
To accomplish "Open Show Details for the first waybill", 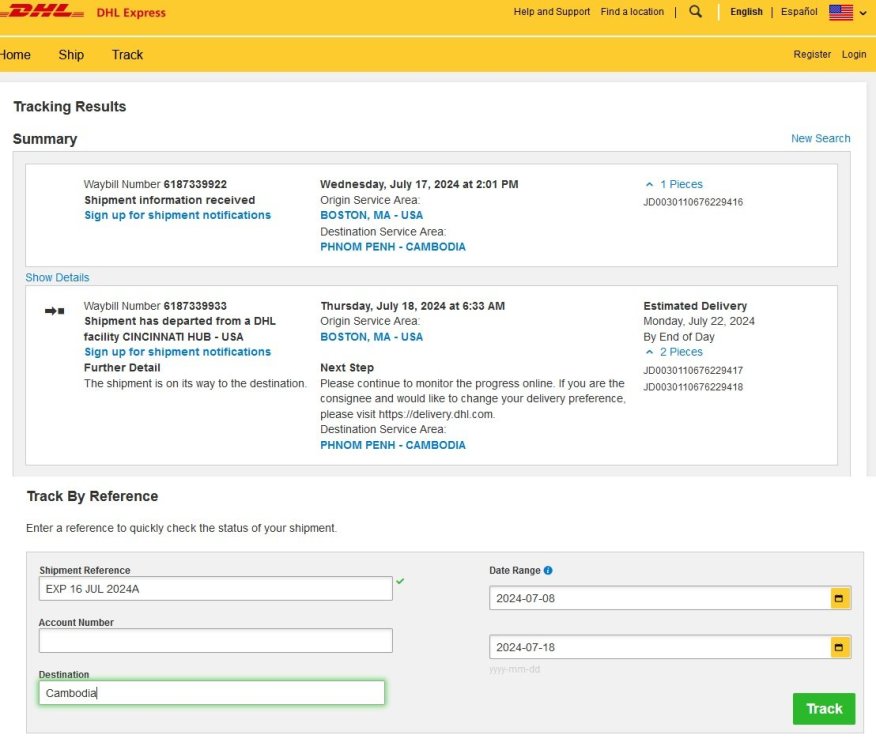I will [57, 278].
